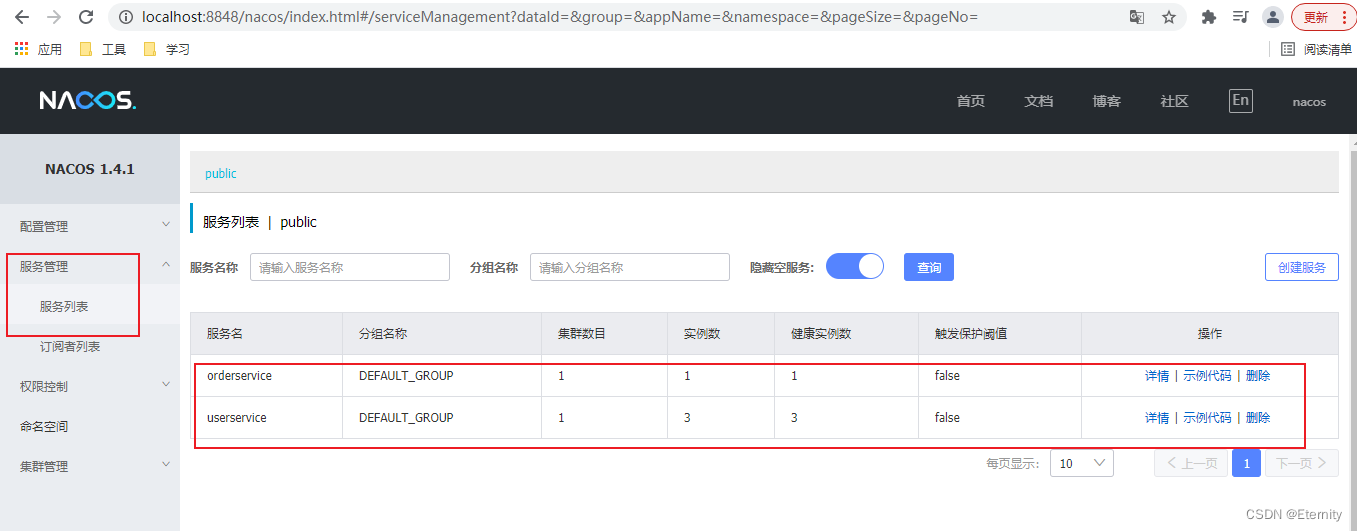Select 订阅者列表 in the sidebar
1357x531 pixels.
click(90, 346)
